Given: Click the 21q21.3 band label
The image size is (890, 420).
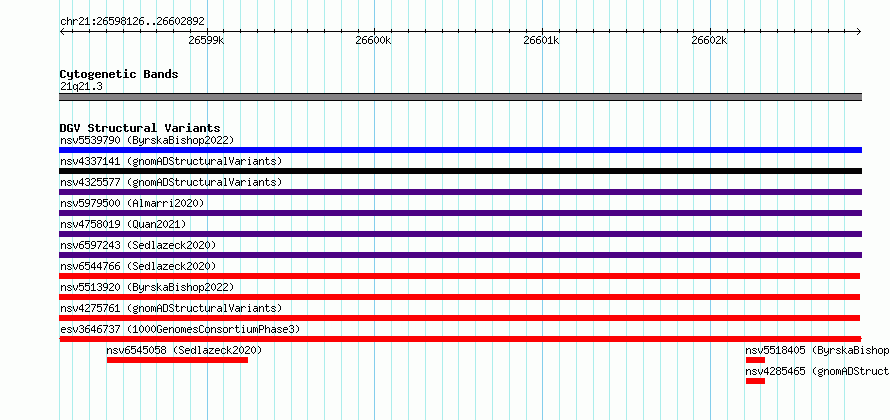Looking at the screenshot, I should point(81,87).
